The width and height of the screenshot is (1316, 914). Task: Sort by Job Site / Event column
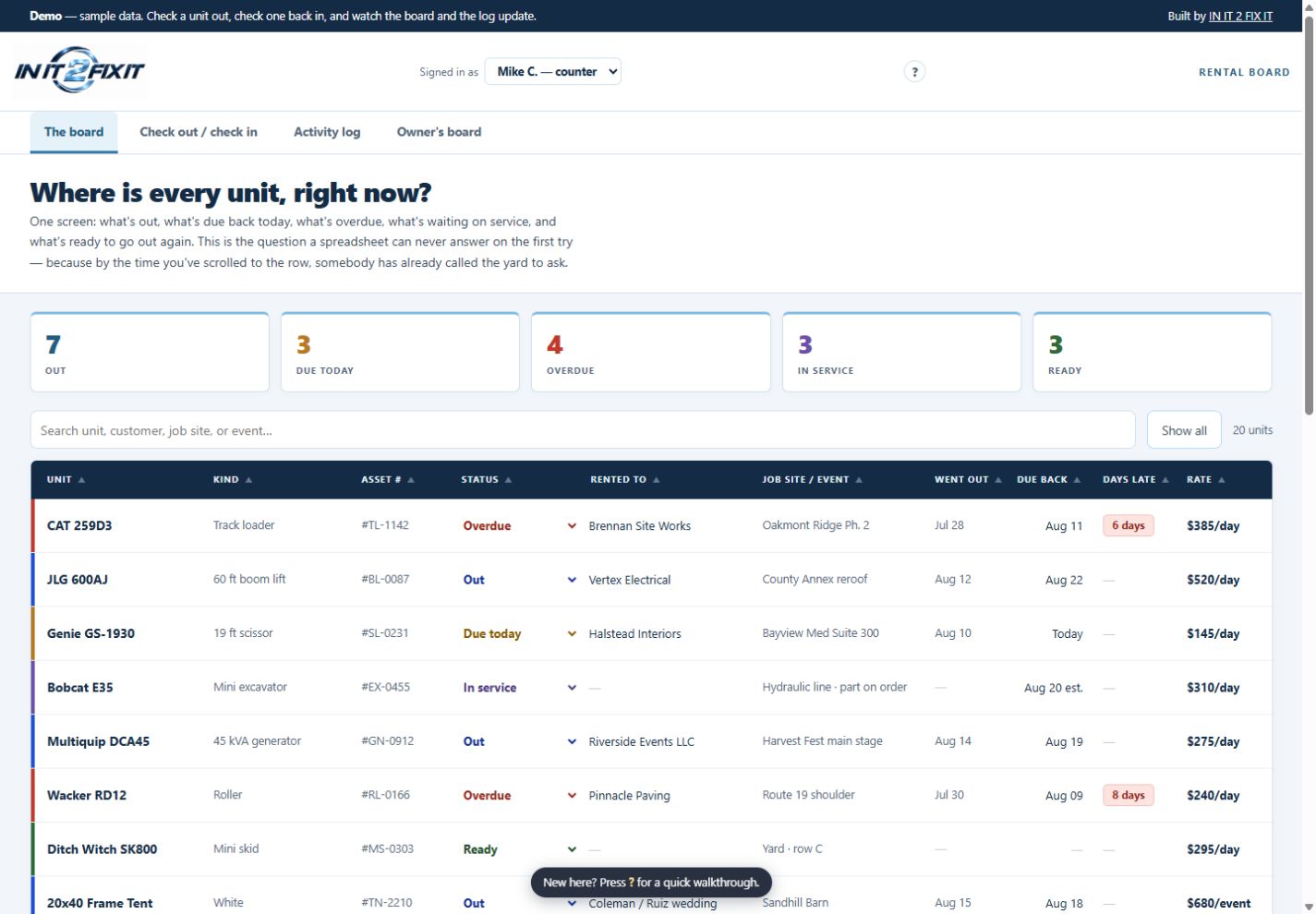(x=813, y=480)
